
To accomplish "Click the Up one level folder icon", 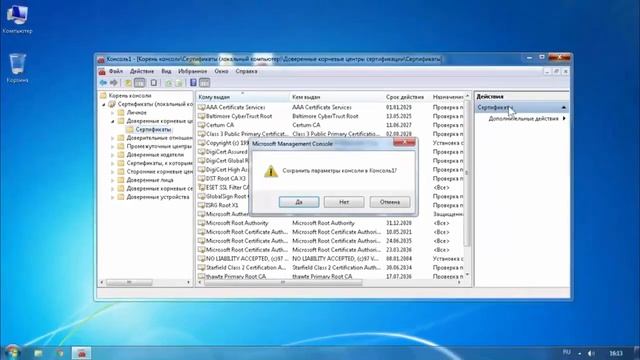I will click(x=128, y=83).
